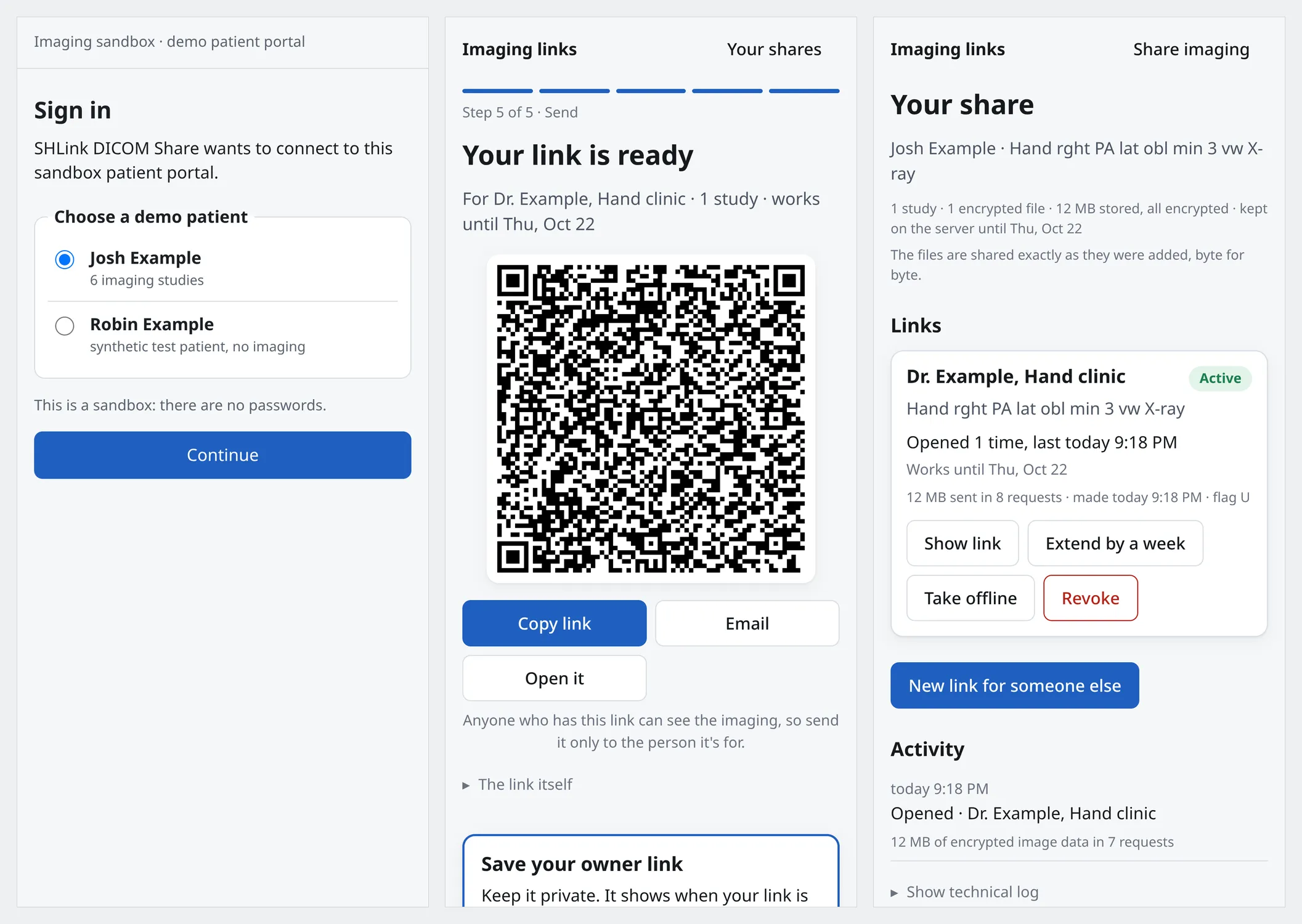Click 'Extend by a week'
Image resolution: width=1302 pixels, height=924 pixels.
[1115, 543]
